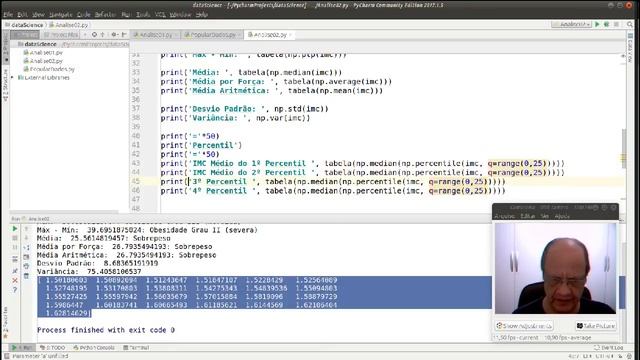Open the Run menu
Image resolution: width=640 pixels, height=360 pixels.
coord(126,14)
